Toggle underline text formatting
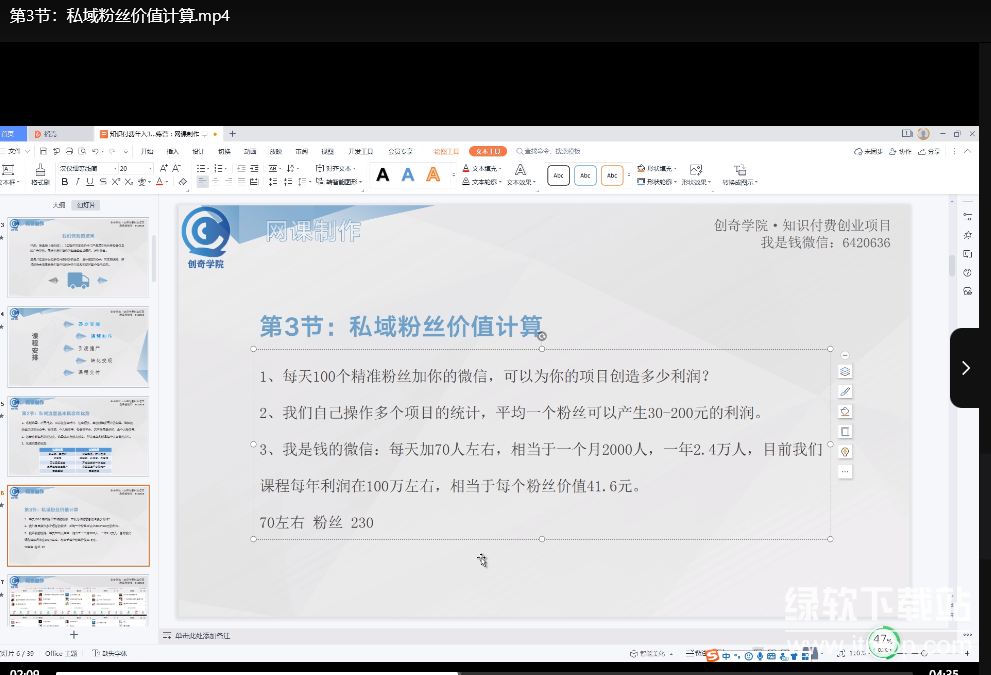Image resolution: width=991 pixels, height=675 pixels. tap(90, 182)
